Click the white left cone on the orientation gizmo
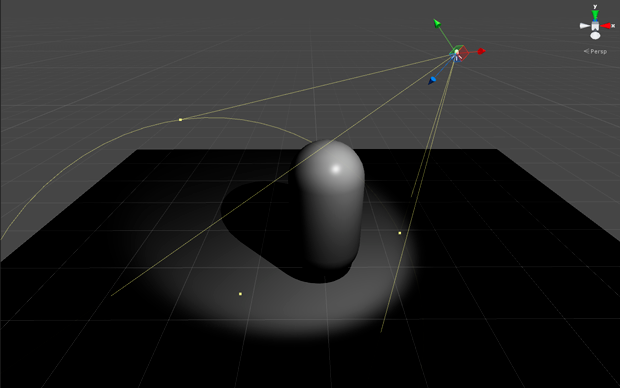The width and height of the screenshot is (620, 388). (585, 26)
